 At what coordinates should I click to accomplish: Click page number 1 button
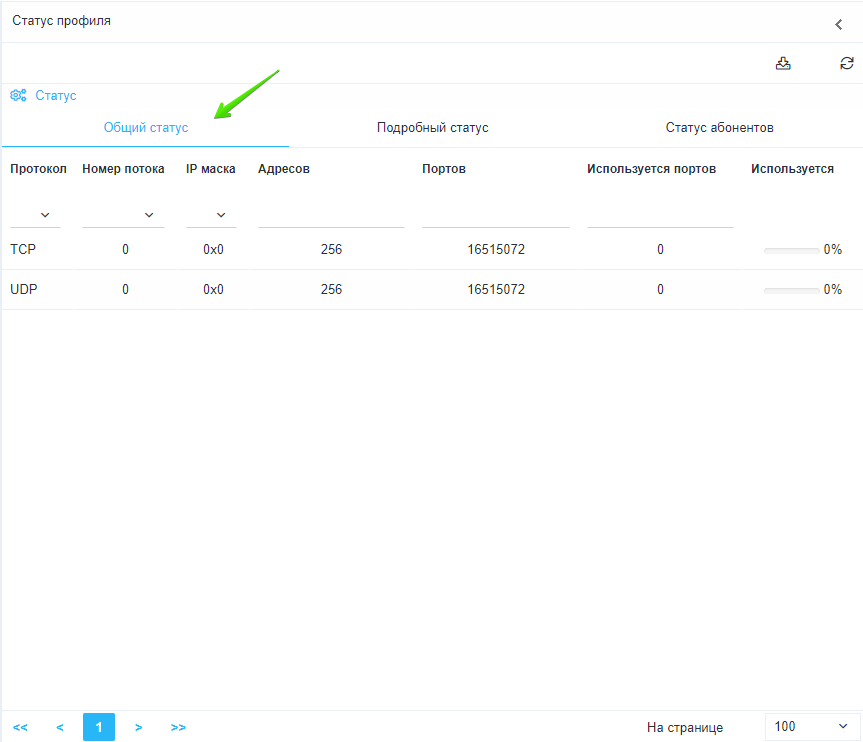tap(99, 727)
